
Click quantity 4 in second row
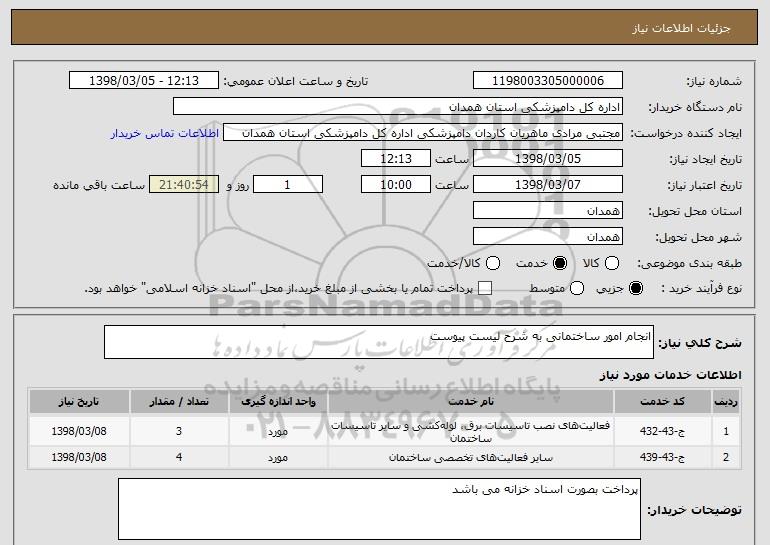pyautogui.click(x=179, y=457)
